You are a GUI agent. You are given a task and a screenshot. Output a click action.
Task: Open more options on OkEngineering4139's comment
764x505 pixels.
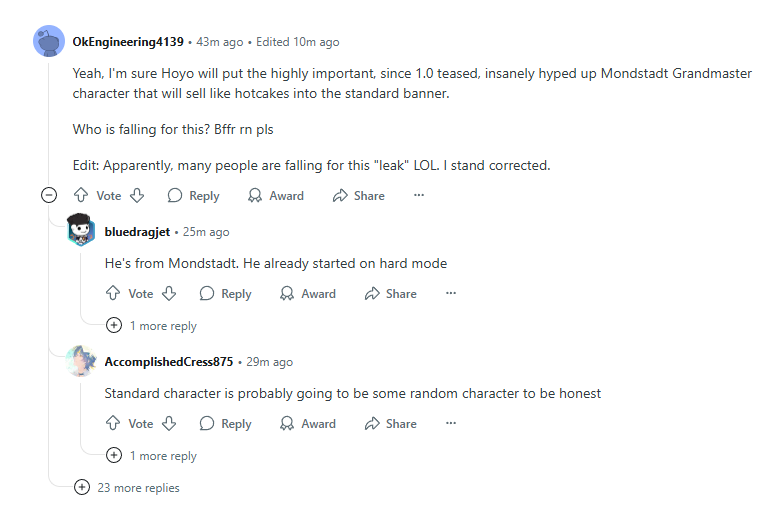[419, 195]
